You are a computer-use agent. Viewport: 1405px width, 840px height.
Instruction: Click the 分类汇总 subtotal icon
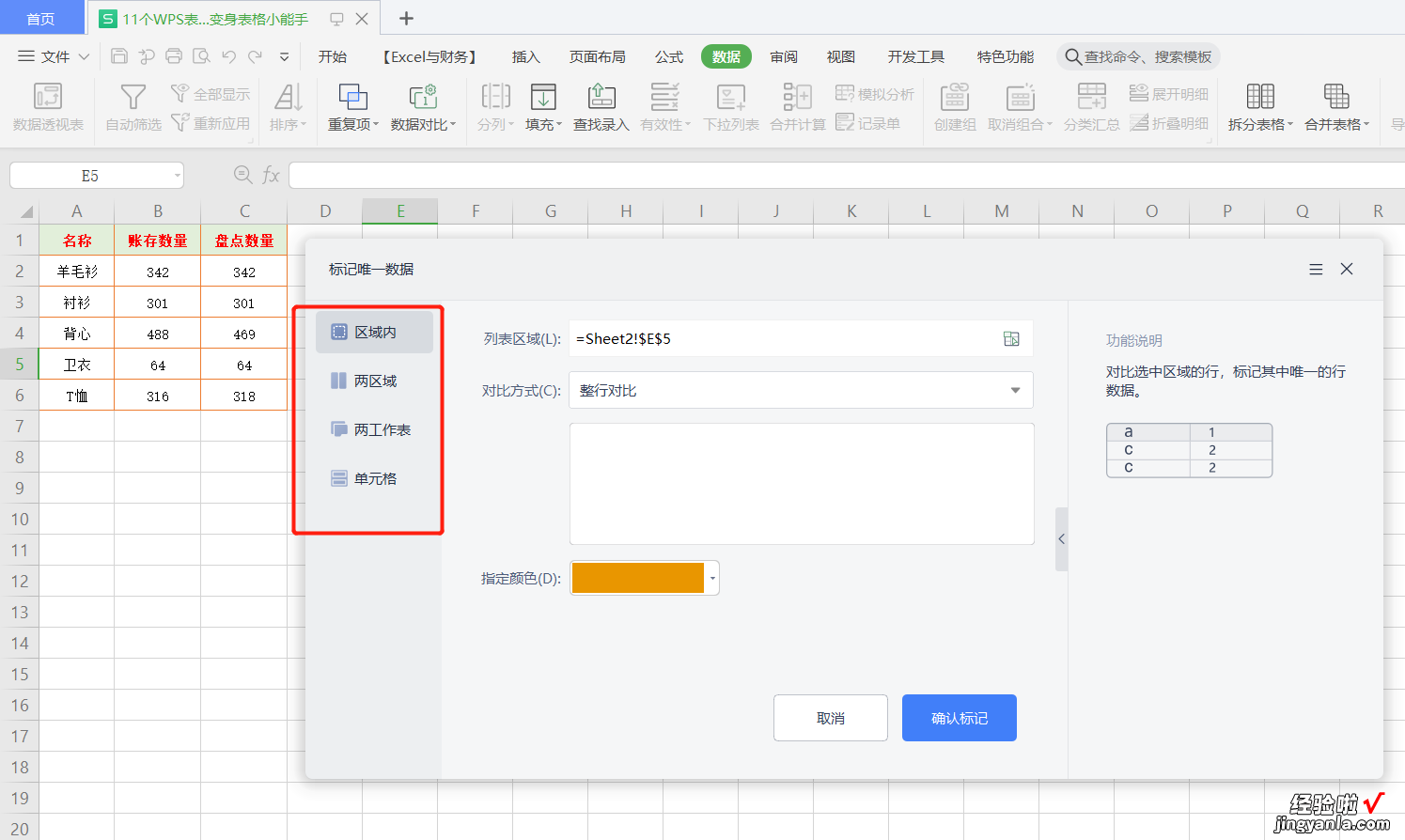[1091, 97]
